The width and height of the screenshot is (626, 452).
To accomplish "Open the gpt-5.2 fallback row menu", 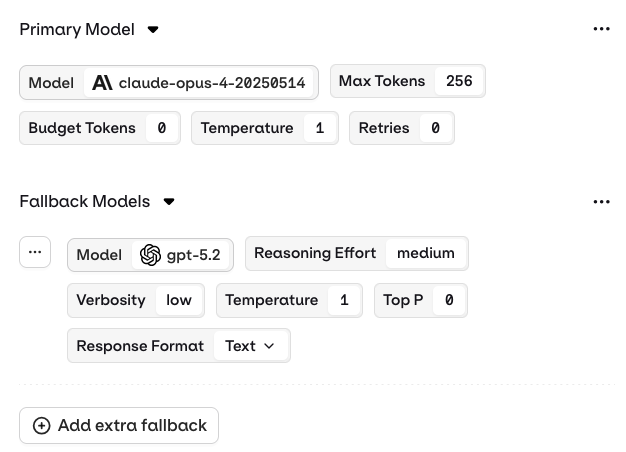I will click(35, 253).
